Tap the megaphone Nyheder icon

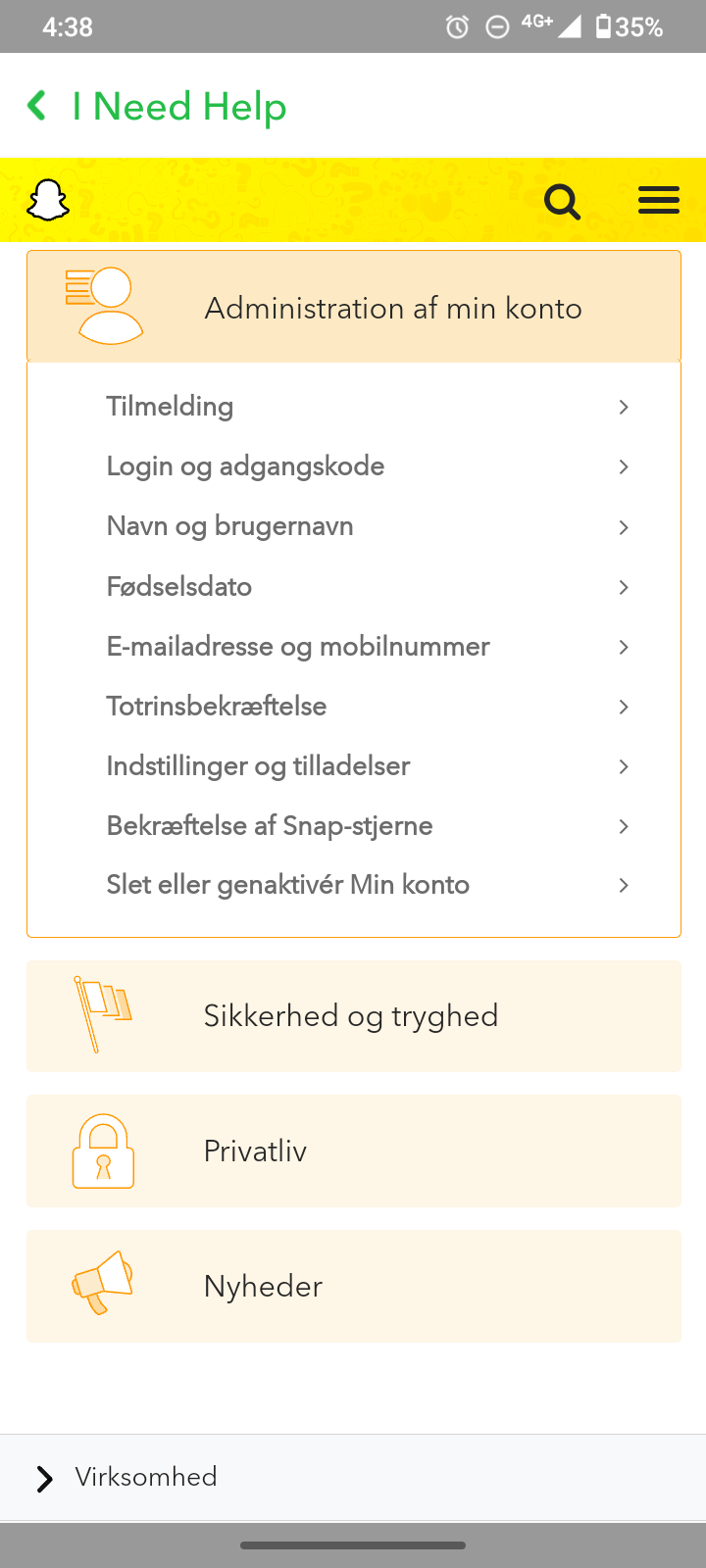coord(103,1282)
